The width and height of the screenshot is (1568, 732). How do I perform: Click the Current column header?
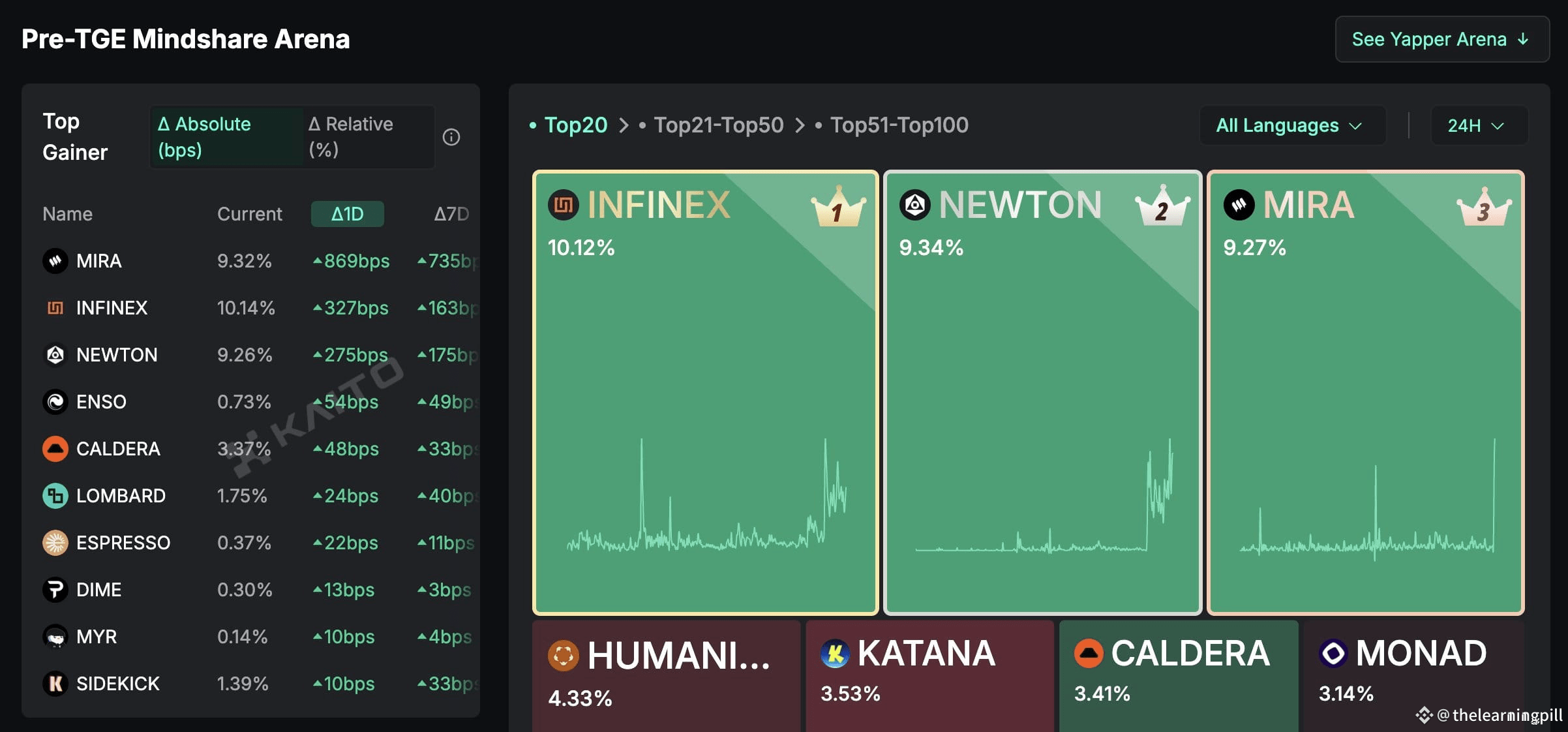(250, 214)
